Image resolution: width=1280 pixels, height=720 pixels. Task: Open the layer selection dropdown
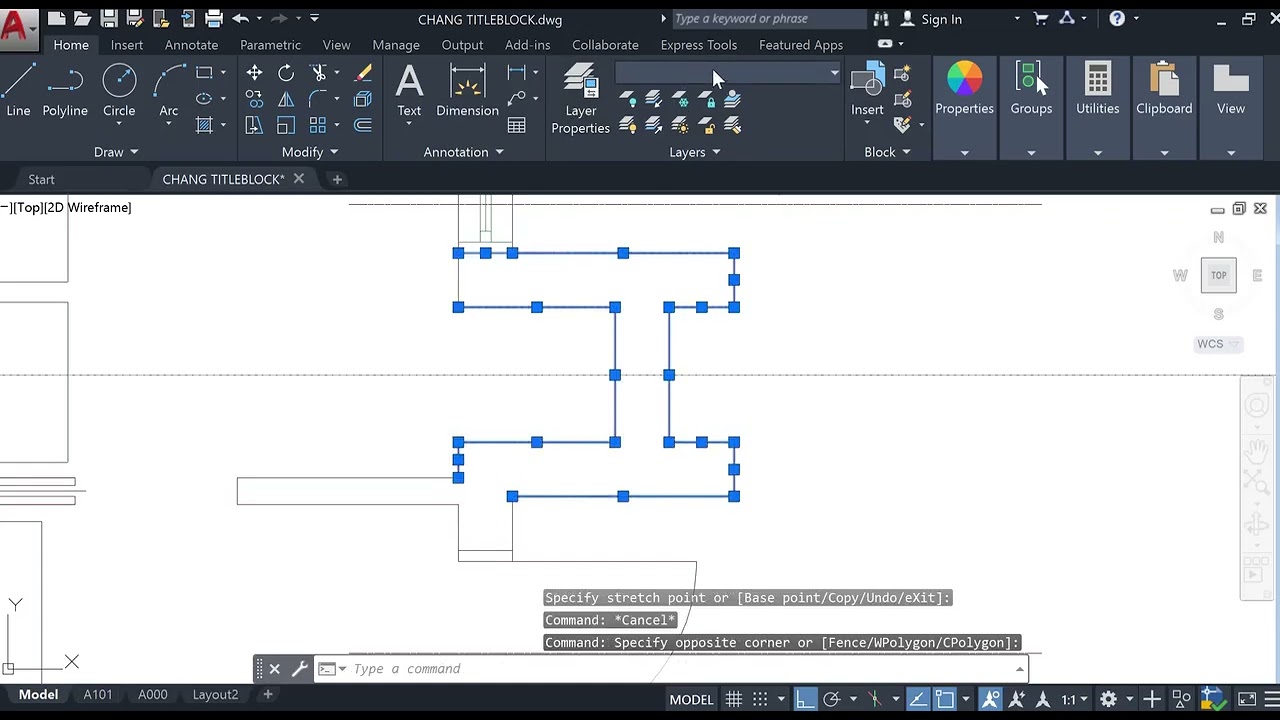click(729, 73)
